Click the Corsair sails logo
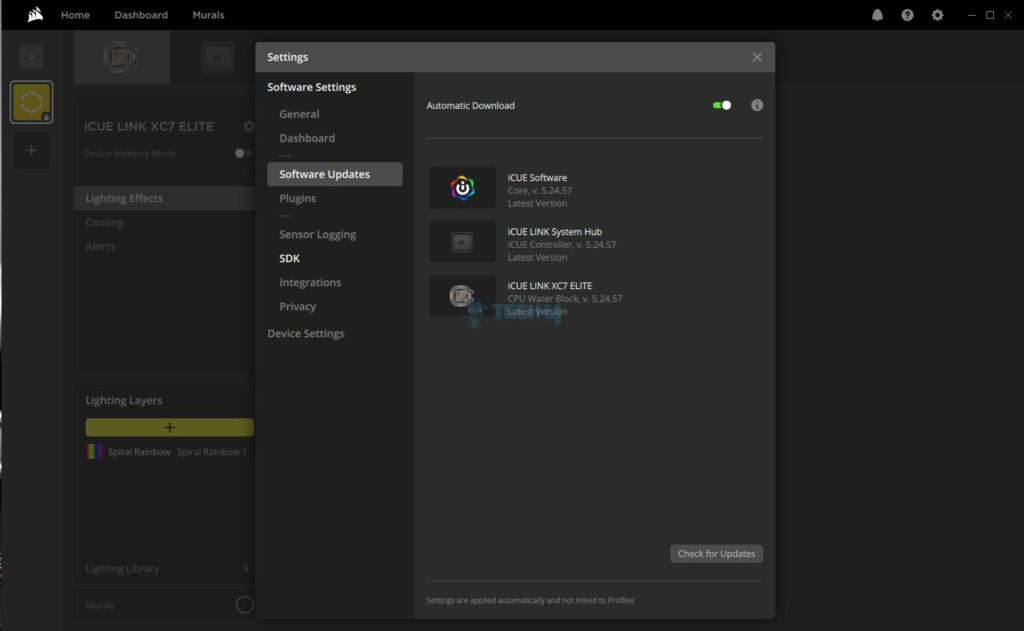The width and height of the screenshot is (1024, 631). [35, 14]
